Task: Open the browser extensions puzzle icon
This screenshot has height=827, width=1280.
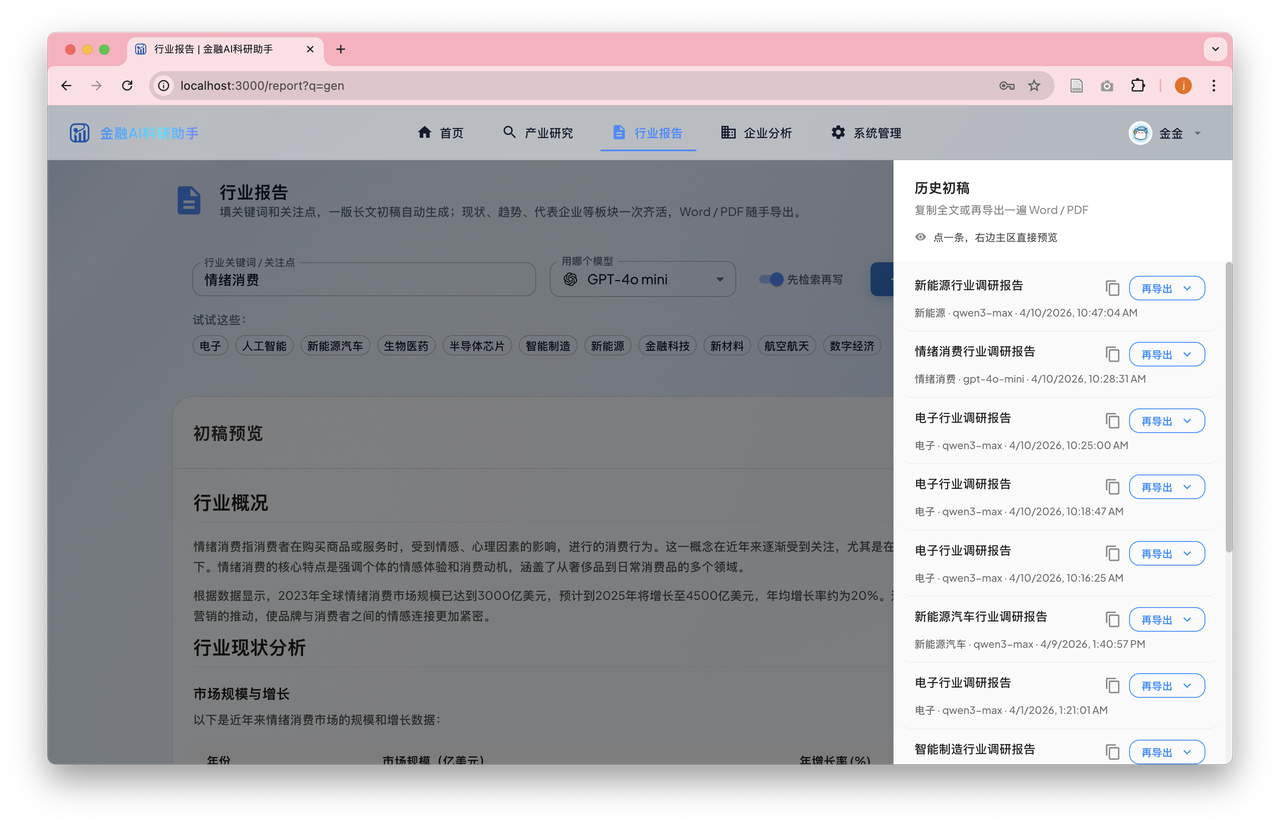Action: click(x=1138, y=86)
